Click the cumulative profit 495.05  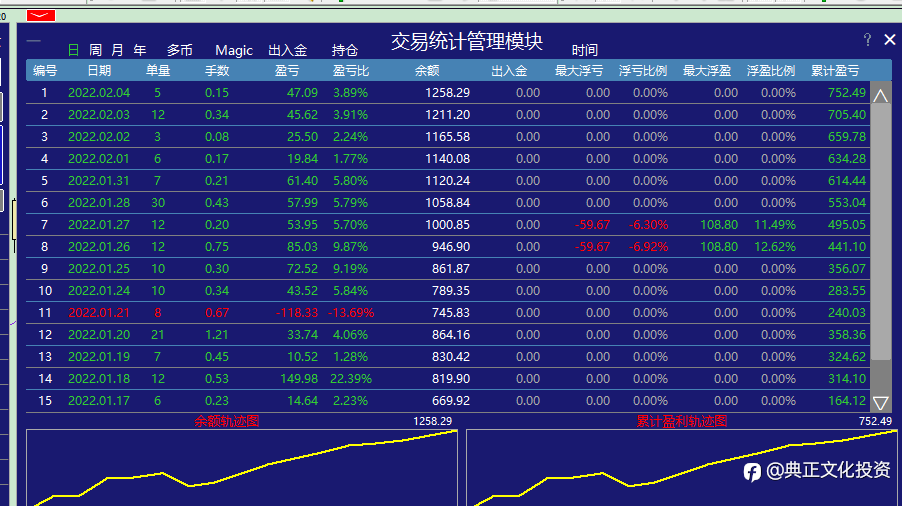point(847,225)
